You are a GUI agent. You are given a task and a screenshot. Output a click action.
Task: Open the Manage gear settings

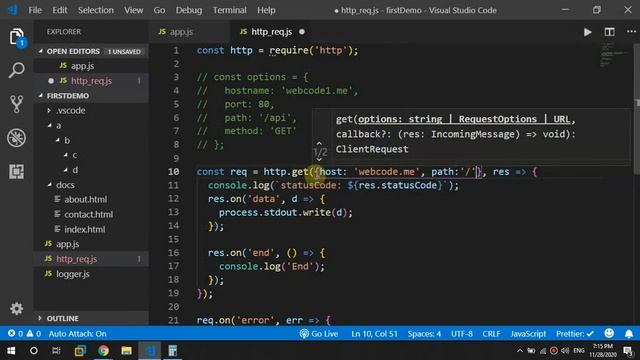click(16, 309)
